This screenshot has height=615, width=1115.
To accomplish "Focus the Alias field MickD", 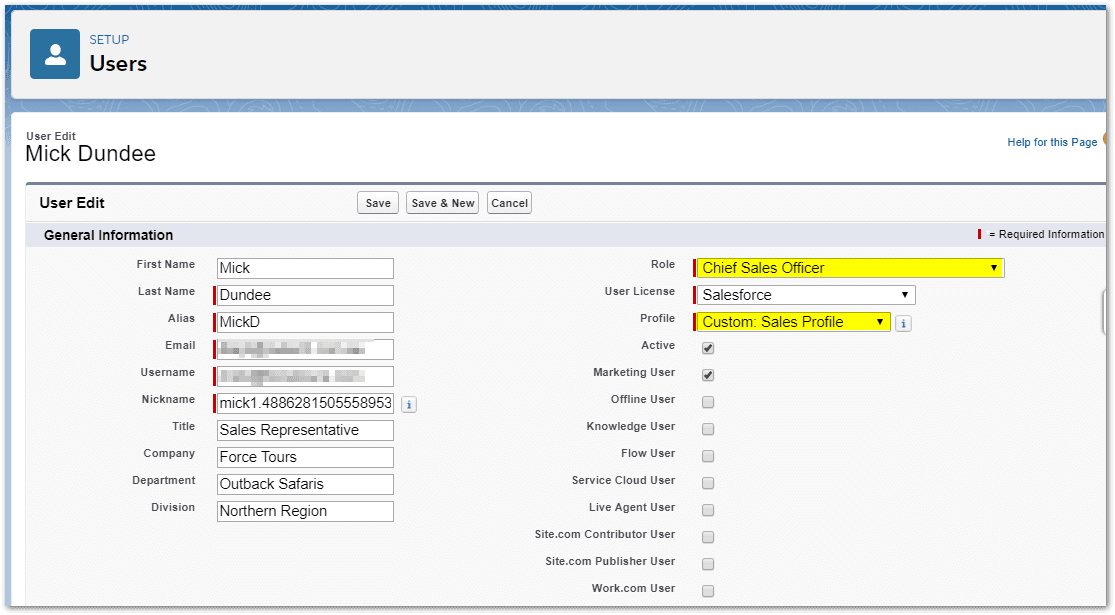I will point(305,322).
